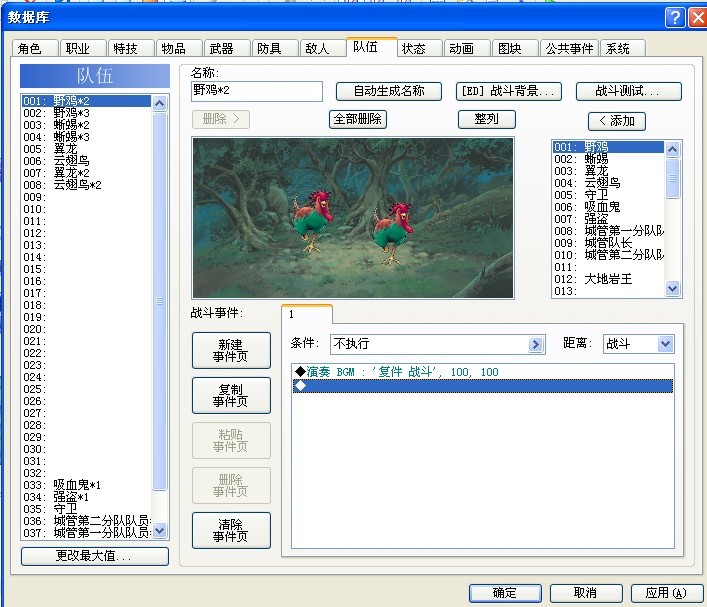
Task: Select enemy 005: 守卫 in list
Action: (608, 195)
